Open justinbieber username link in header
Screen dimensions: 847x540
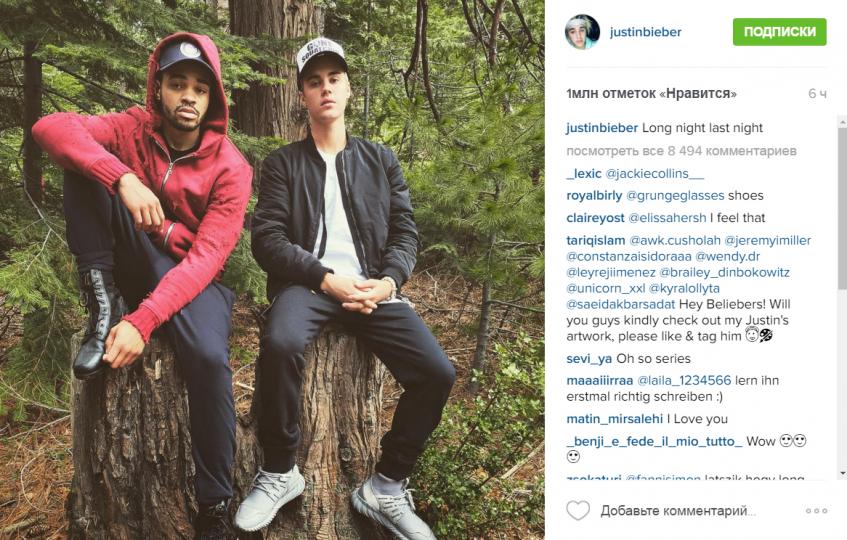646,32
